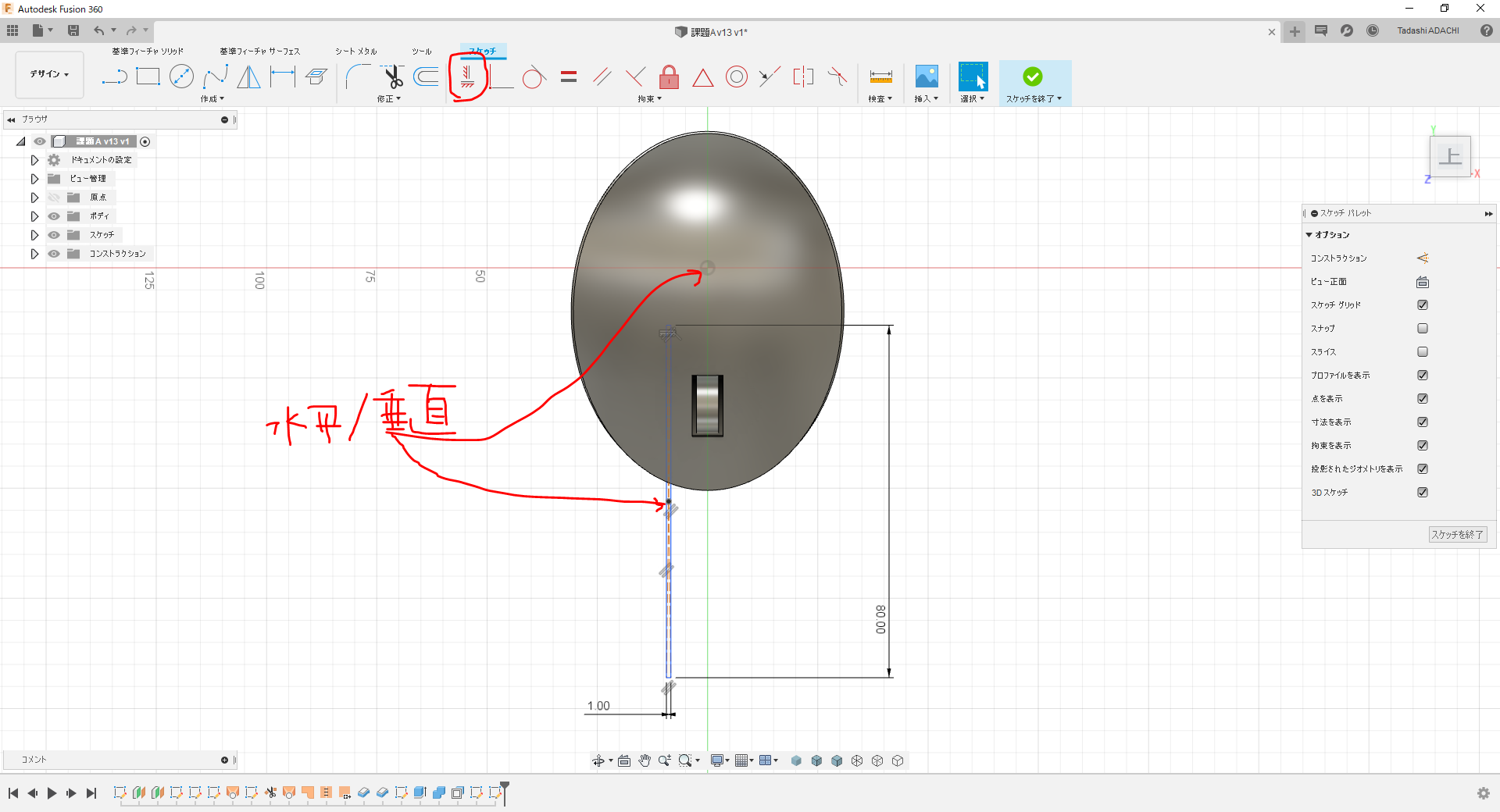This screenshot has width=1500, height=812.
Task: Open the Modify menu dropdown
Action: tap(388, 99)
